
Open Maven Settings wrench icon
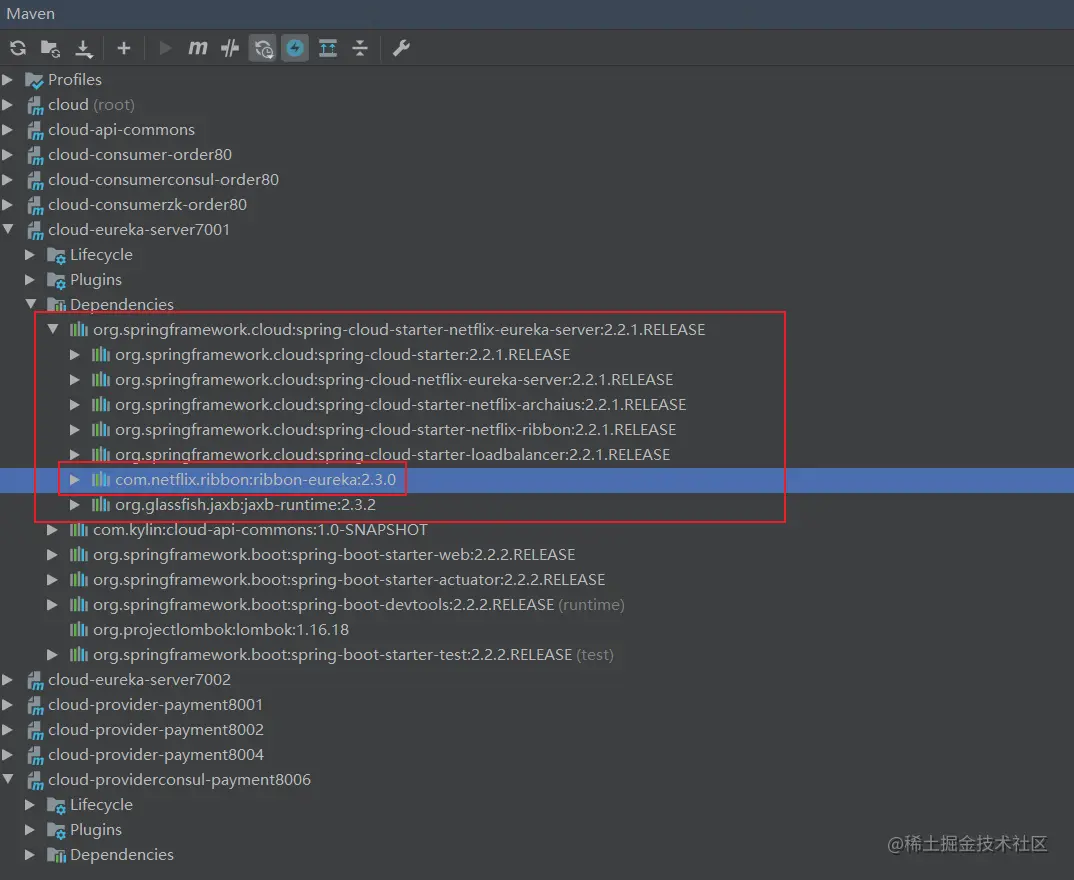[x=401, y=48]
